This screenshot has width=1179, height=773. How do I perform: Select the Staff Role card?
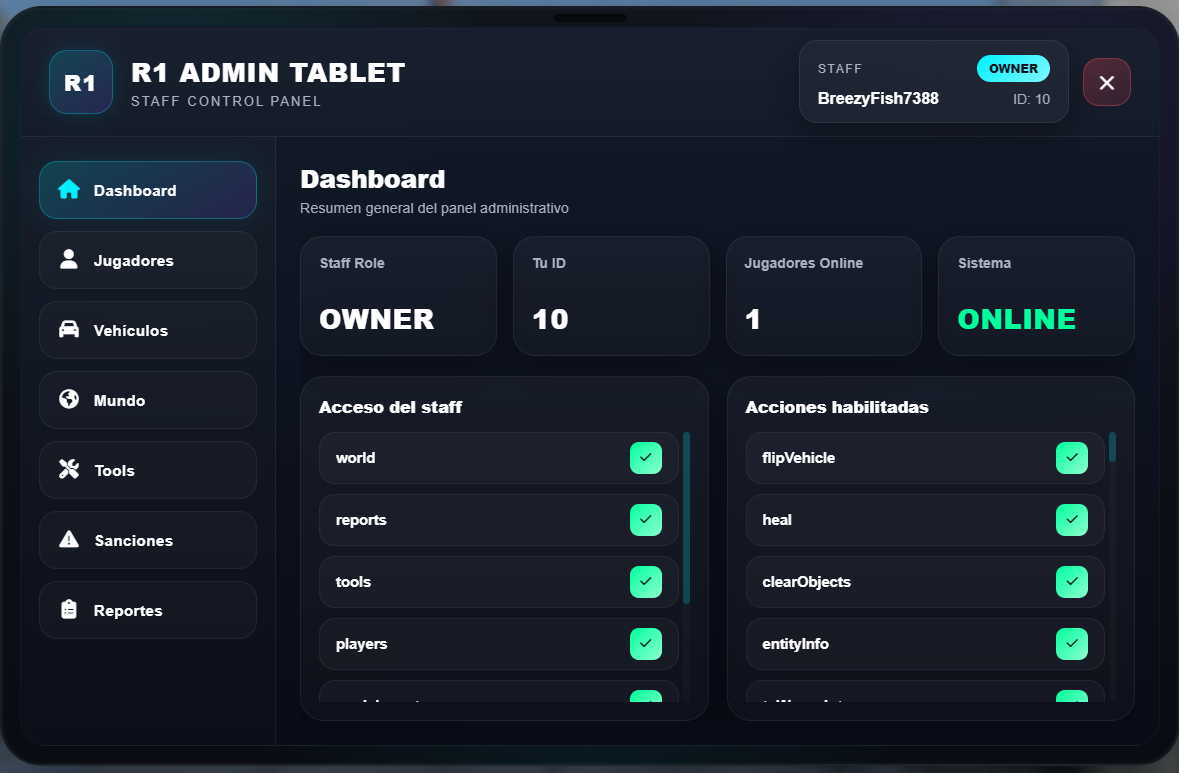click(x=399, y=296)
